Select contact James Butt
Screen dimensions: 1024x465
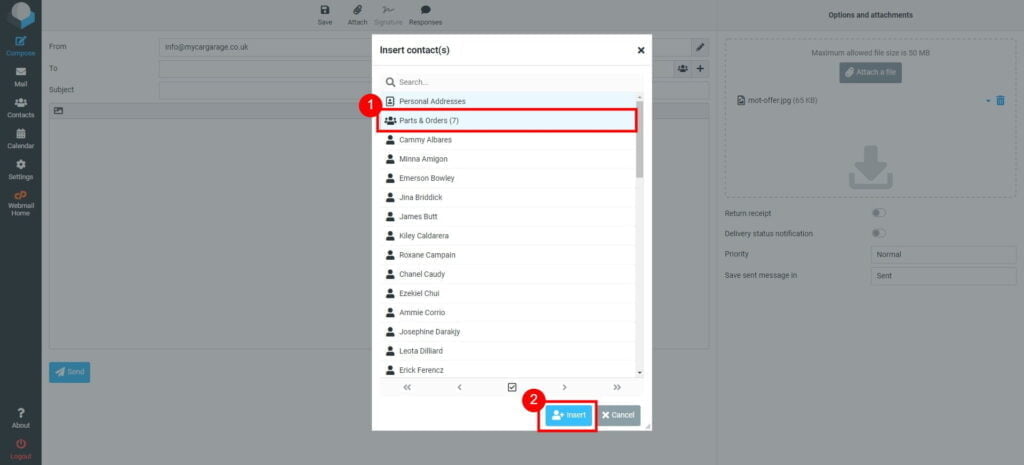(507, 216)
